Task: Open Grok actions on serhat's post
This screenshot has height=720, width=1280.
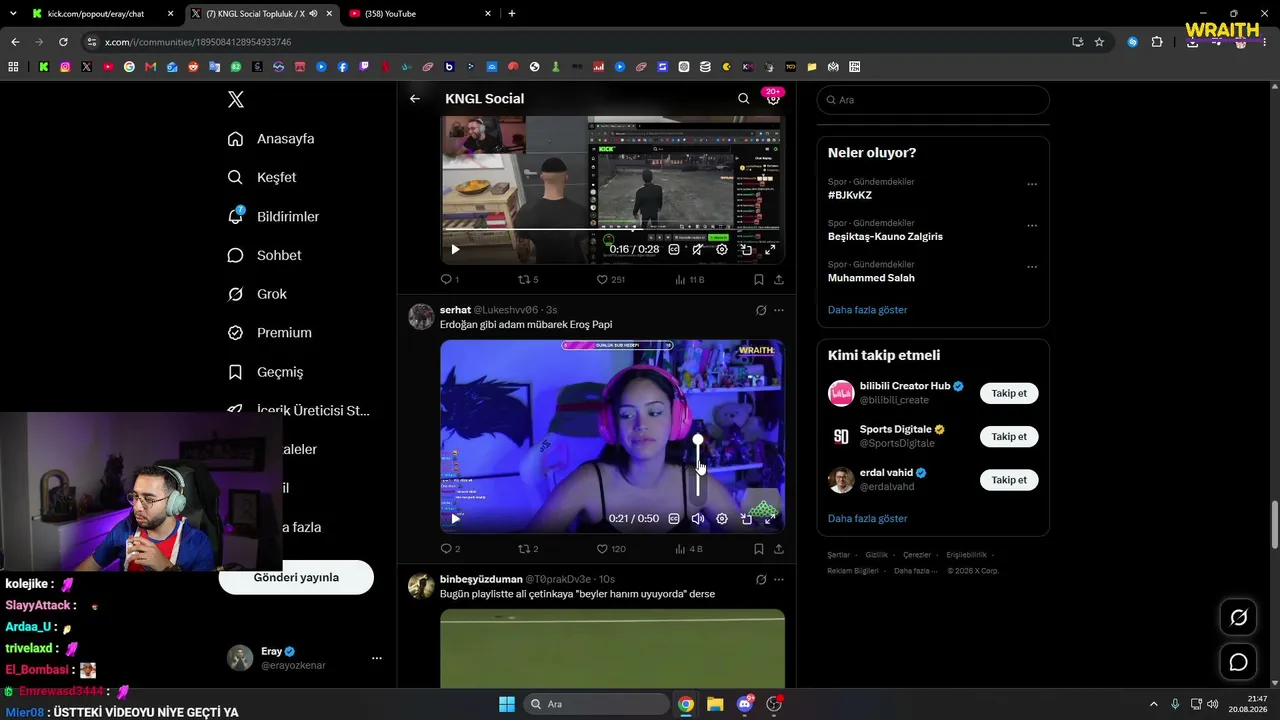Action: tap(761, 310)
